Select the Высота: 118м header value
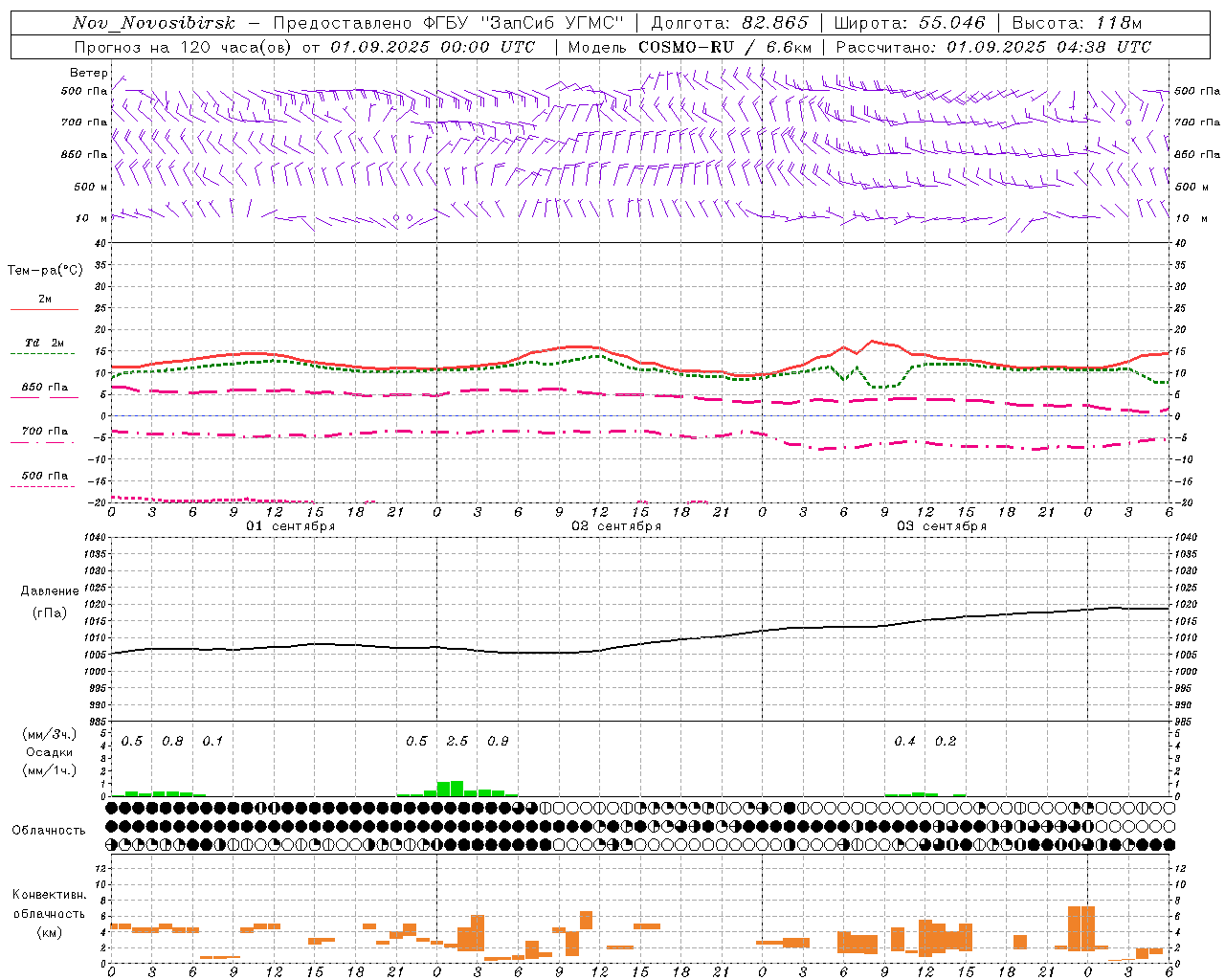Screen dimensions: 1225x980 point(1077,23)
